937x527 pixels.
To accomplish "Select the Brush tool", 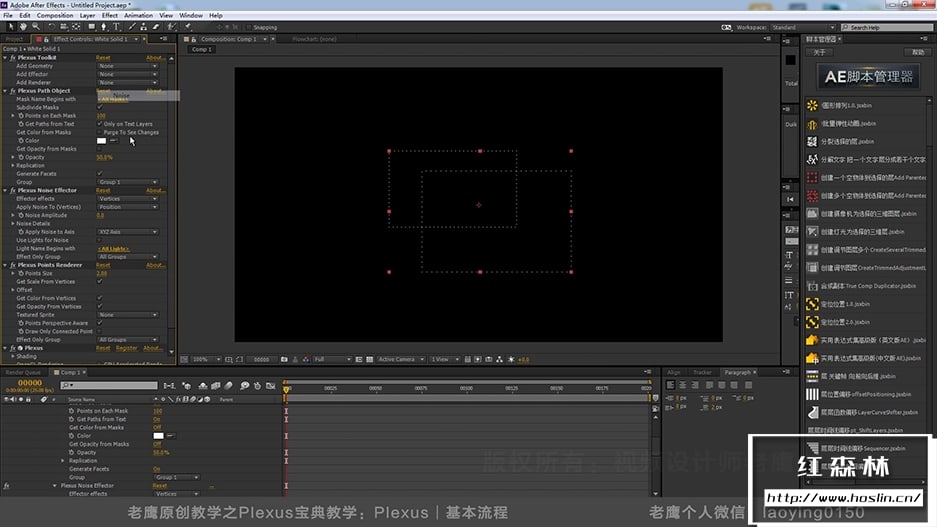I will (131, 27).
